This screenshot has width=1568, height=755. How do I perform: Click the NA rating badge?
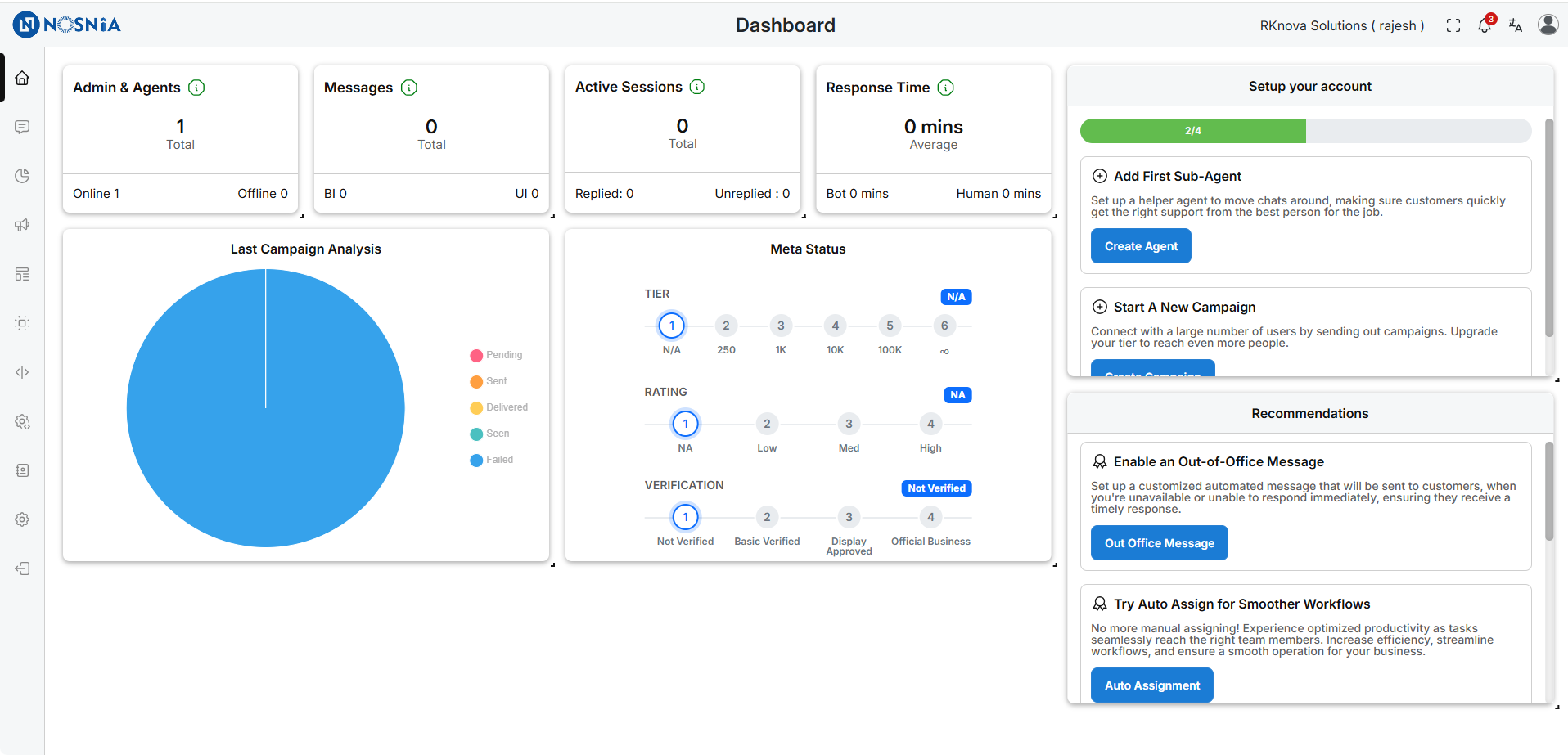click(957, 395)
